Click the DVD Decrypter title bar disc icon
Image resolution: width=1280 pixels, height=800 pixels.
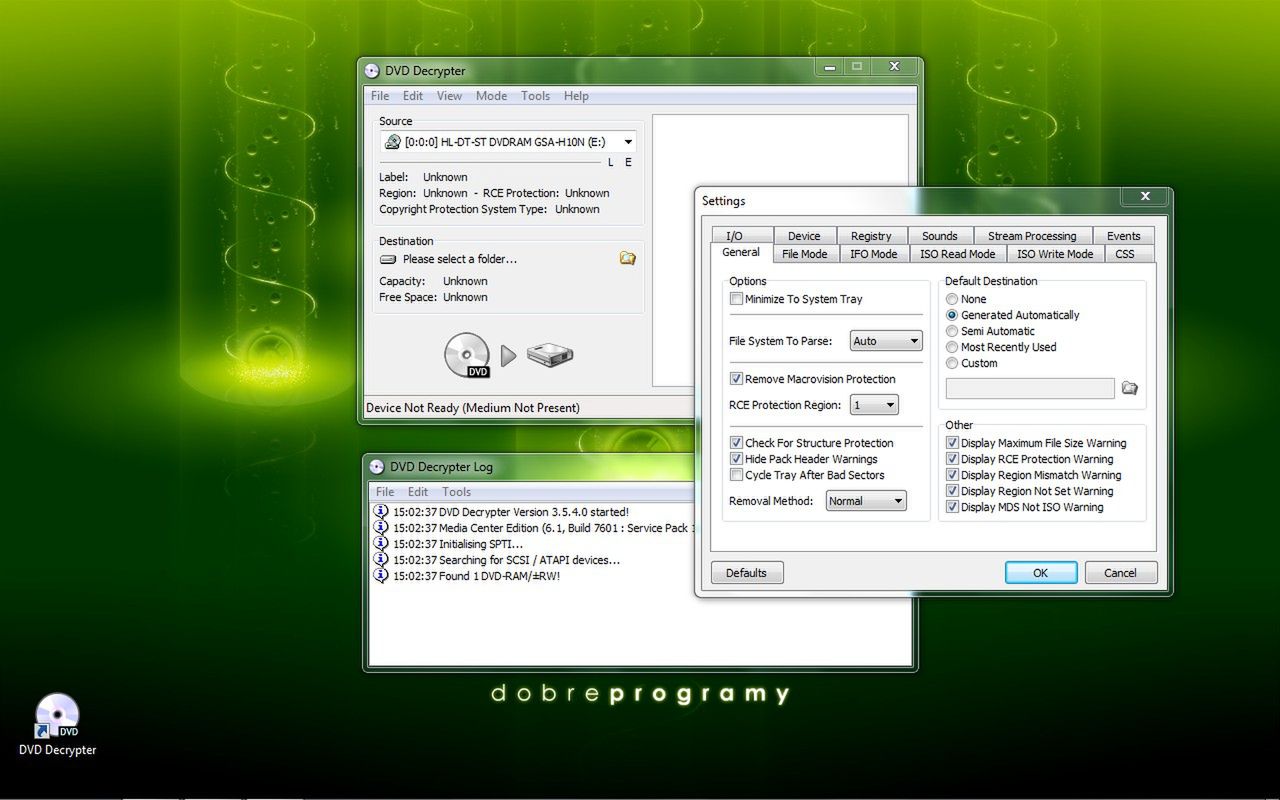click(372, 71)
